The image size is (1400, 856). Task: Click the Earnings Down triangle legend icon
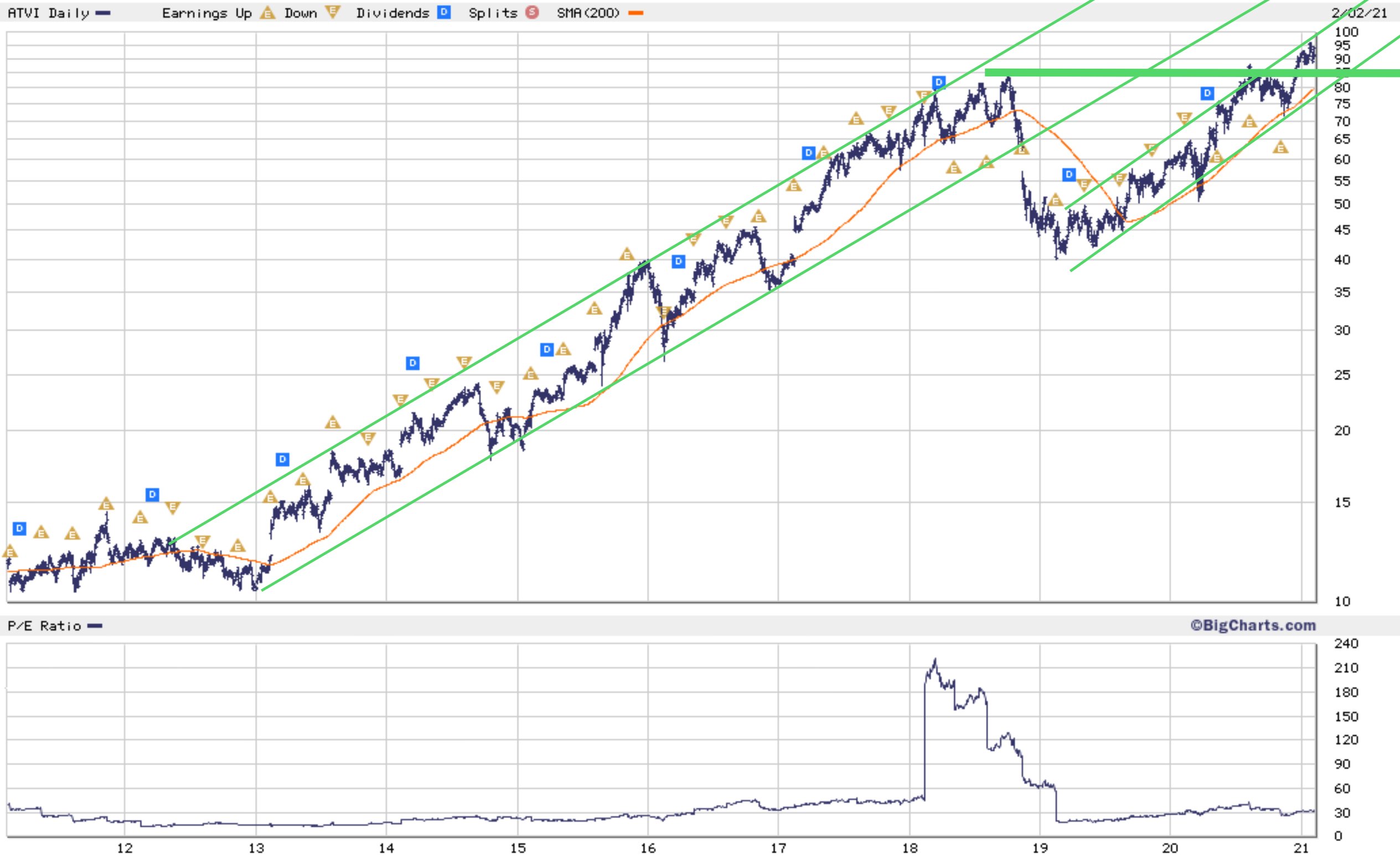332,12
